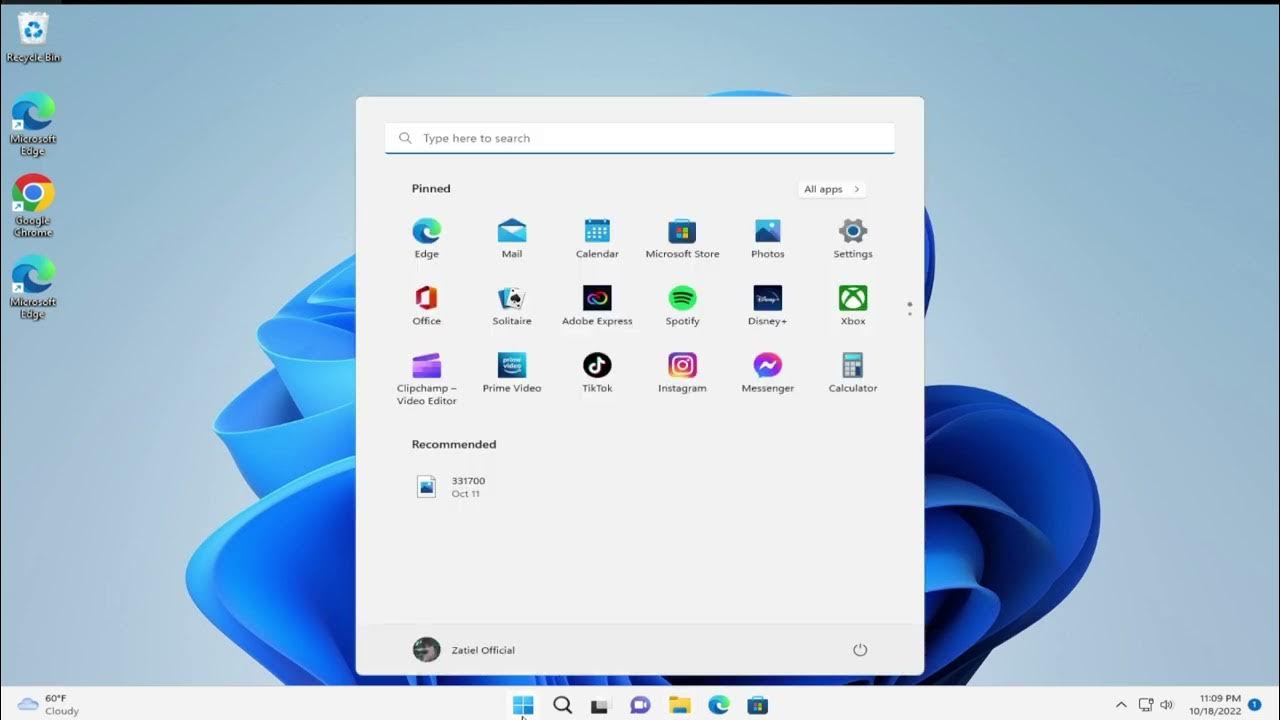Select the Microsoft Edge shortcut below Google Chrome
The image size is (1280, 720).
click(x=33, y=288)
